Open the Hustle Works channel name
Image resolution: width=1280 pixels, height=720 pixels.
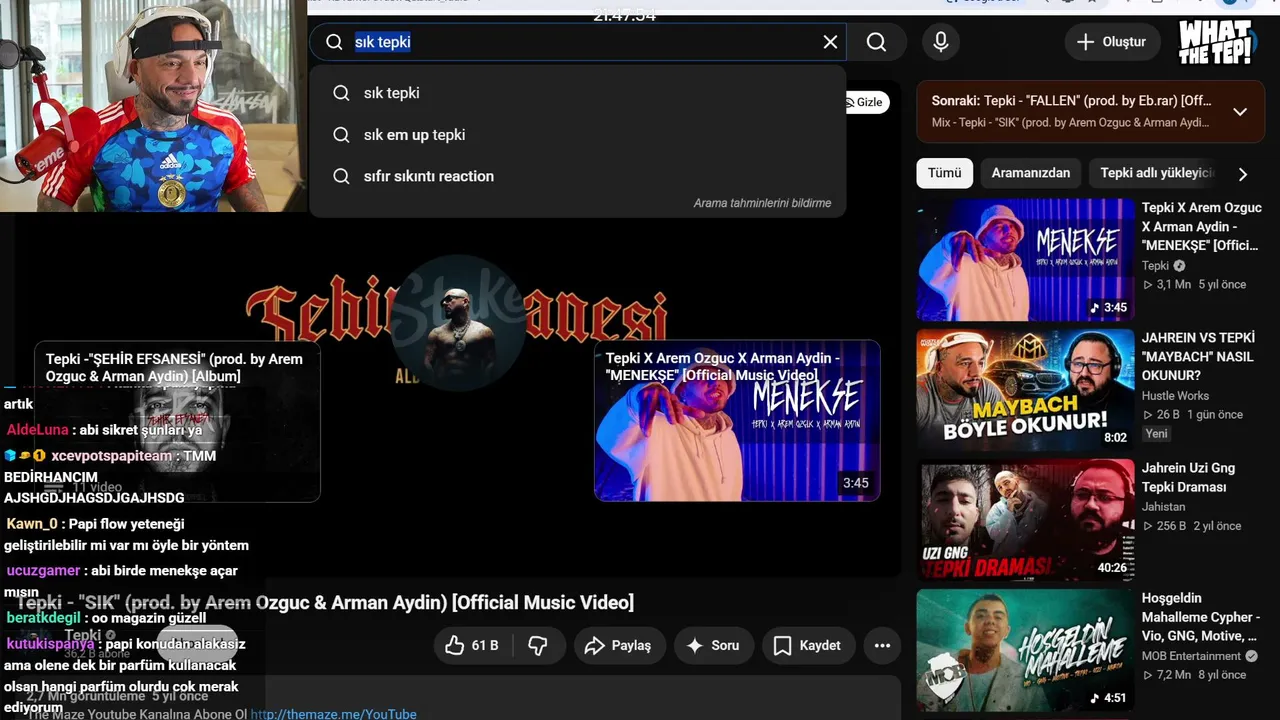tap(1175, 396)
